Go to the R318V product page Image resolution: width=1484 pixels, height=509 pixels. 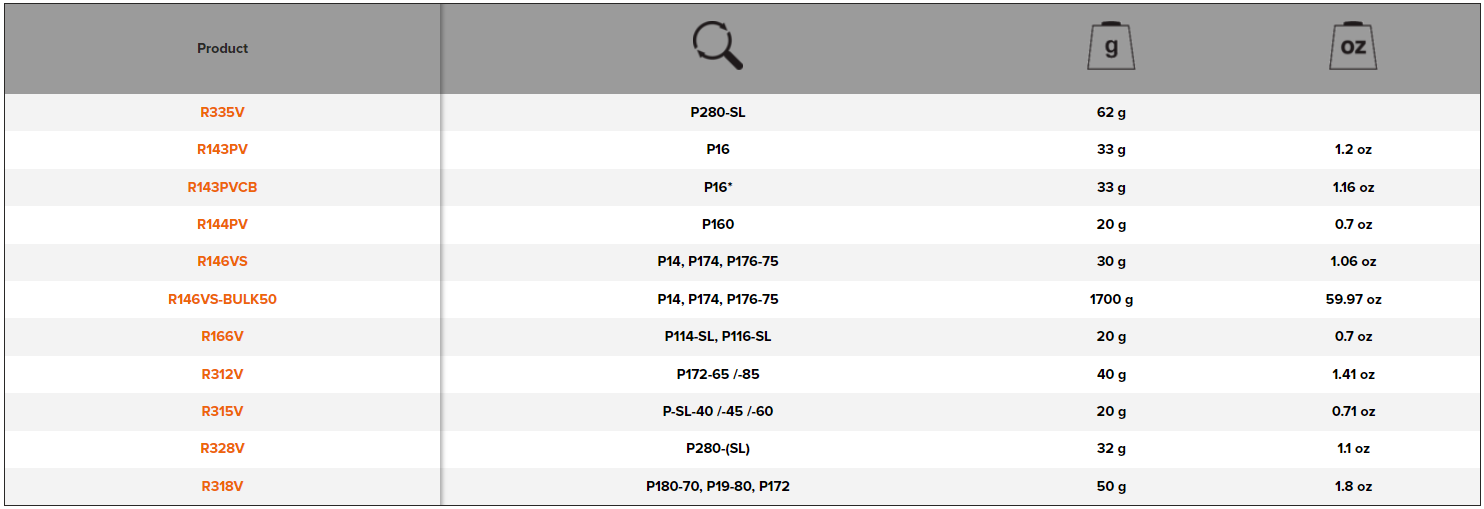point(222,486)
